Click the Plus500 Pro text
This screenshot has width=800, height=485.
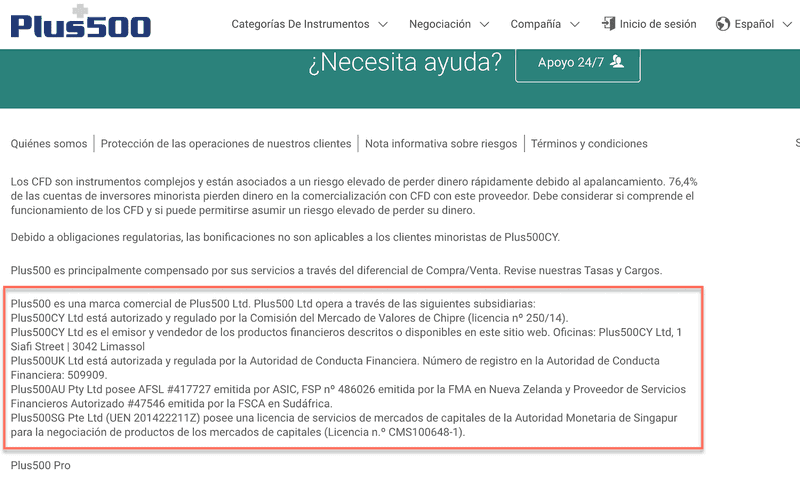pyautogui.click(x=41, y=465)
